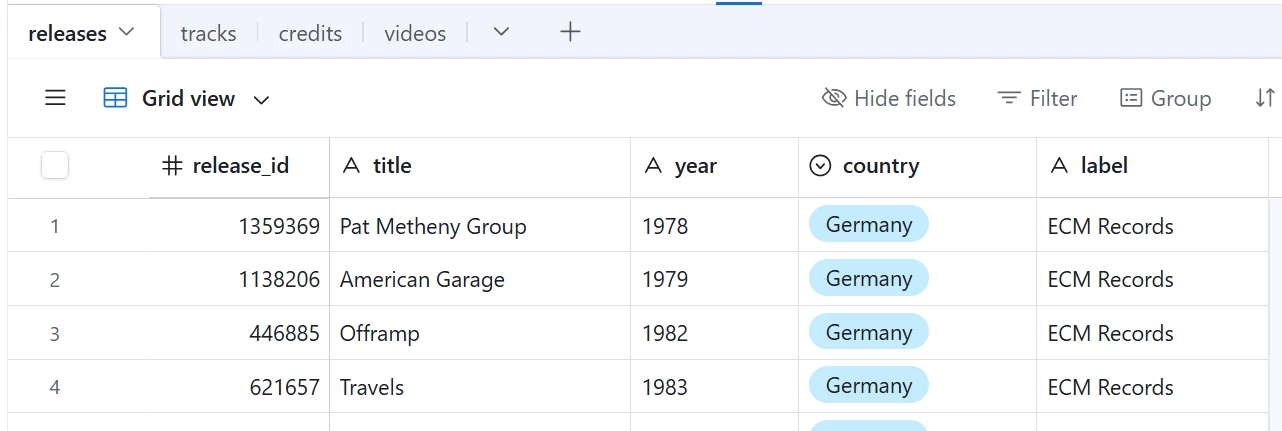Image resolution: width=1282 pixels, height=431 pixels.
Task: Expand the more tables chevron
Action: tap(502, 32)
